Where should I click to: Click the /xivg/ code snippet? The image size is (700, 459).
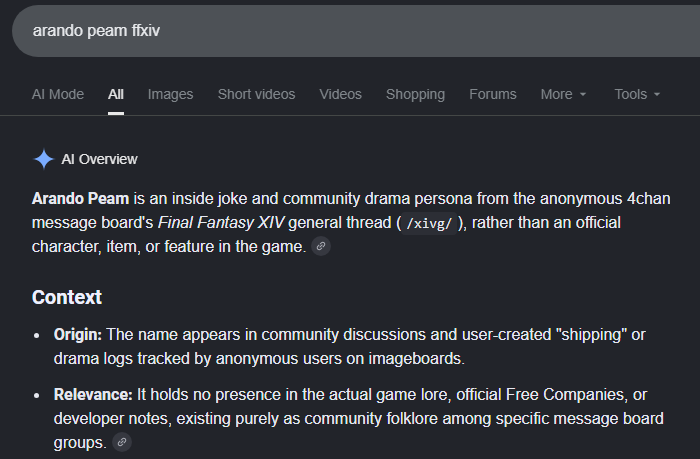pyautogui.click(x=429, y=223)
